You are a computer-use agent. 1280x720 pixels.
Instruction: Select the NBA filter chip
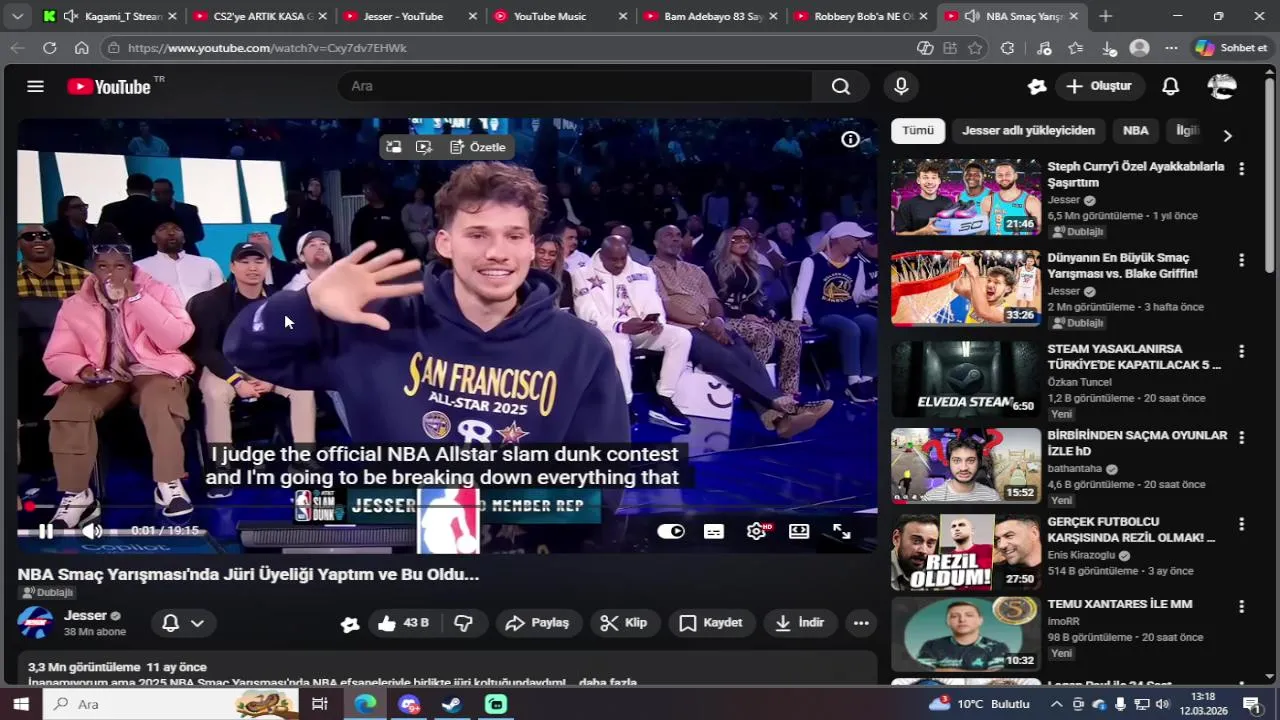tap(1136, 131)
